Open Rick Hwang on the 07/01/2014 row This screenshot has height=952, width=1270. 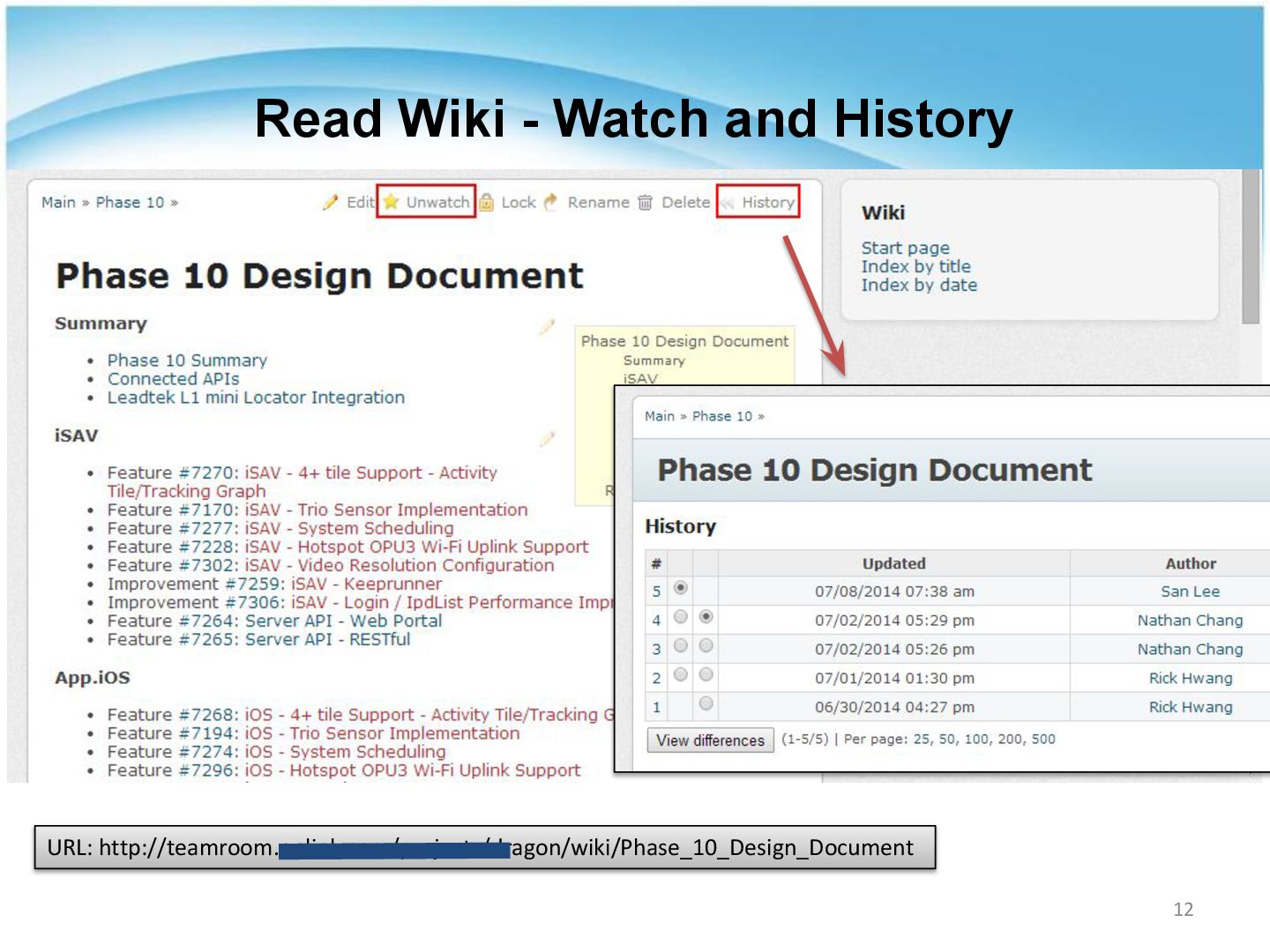1191,679
